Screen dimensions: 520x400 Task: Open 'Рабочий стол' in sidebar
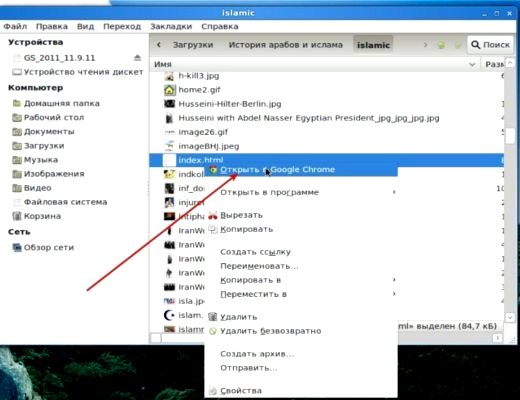coord(54,117)
